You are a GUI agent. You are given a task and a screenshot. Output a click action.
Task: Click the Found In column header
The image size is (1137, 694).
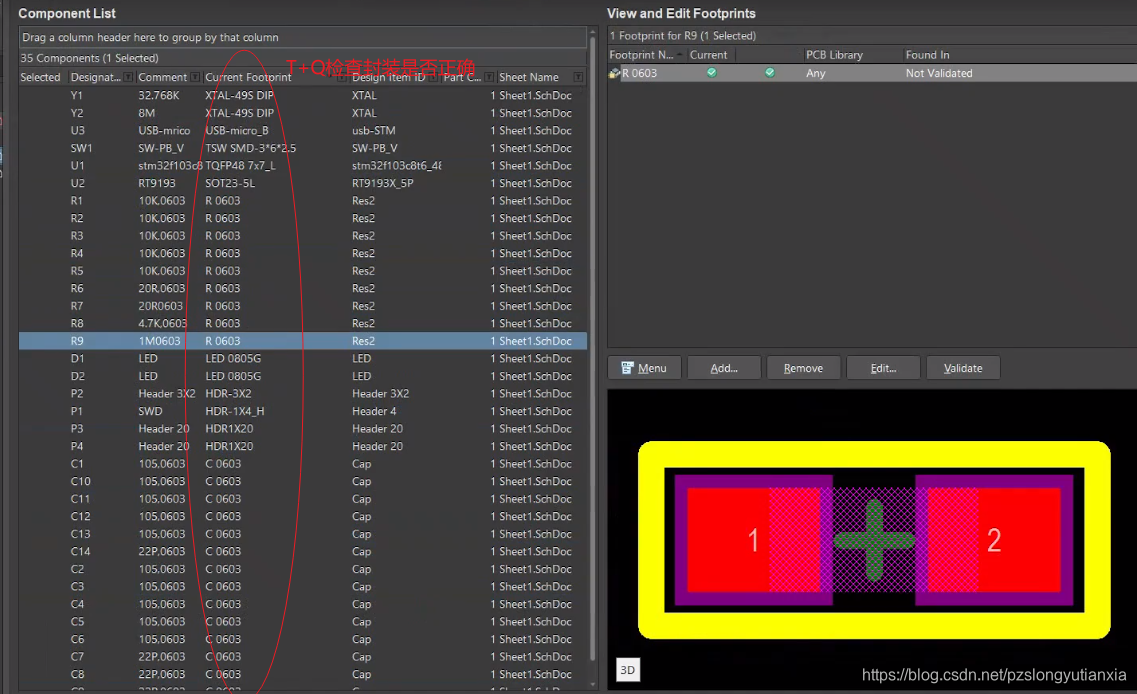(x=927, y=54)
